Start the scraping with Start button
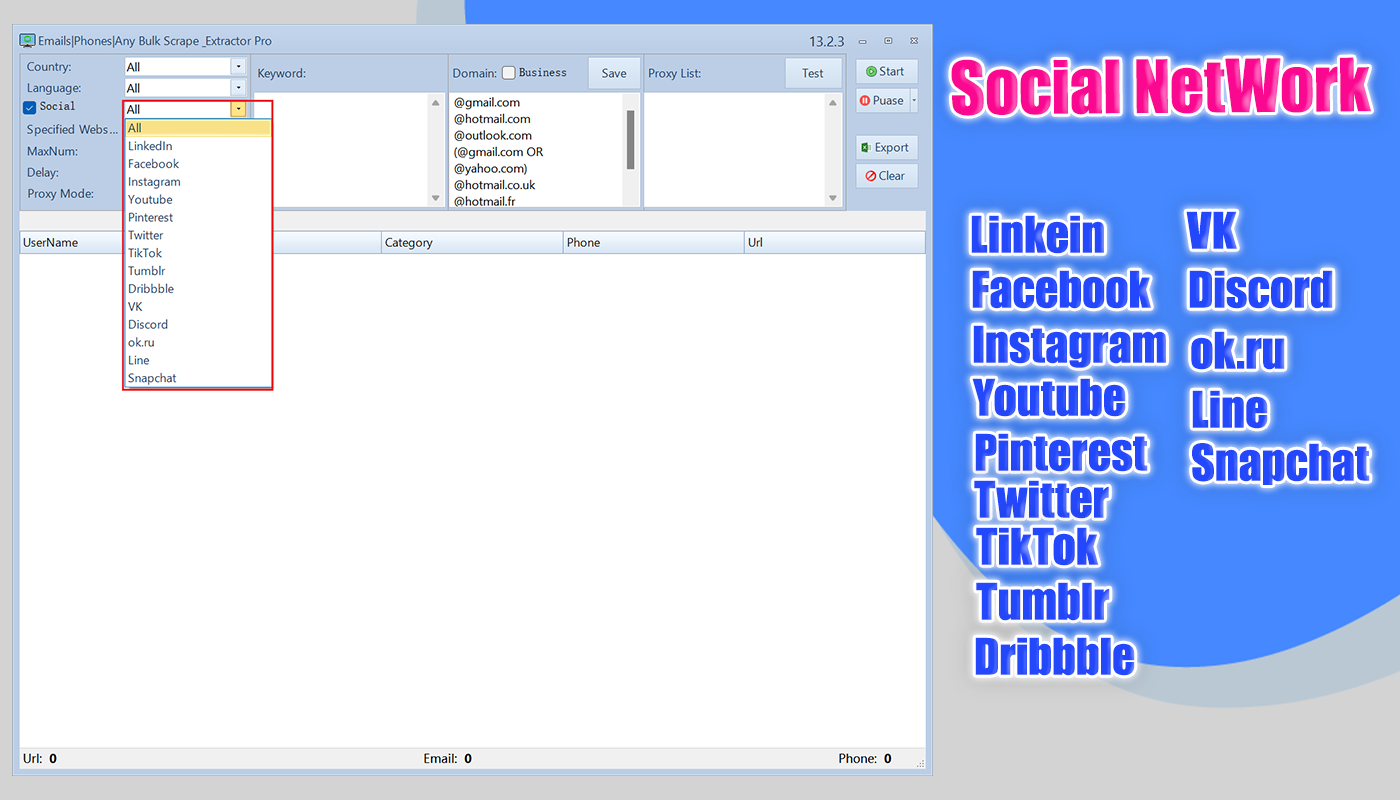Image resolution: width=1400 pixels, height=800 pixels. (x=886, y=72)
